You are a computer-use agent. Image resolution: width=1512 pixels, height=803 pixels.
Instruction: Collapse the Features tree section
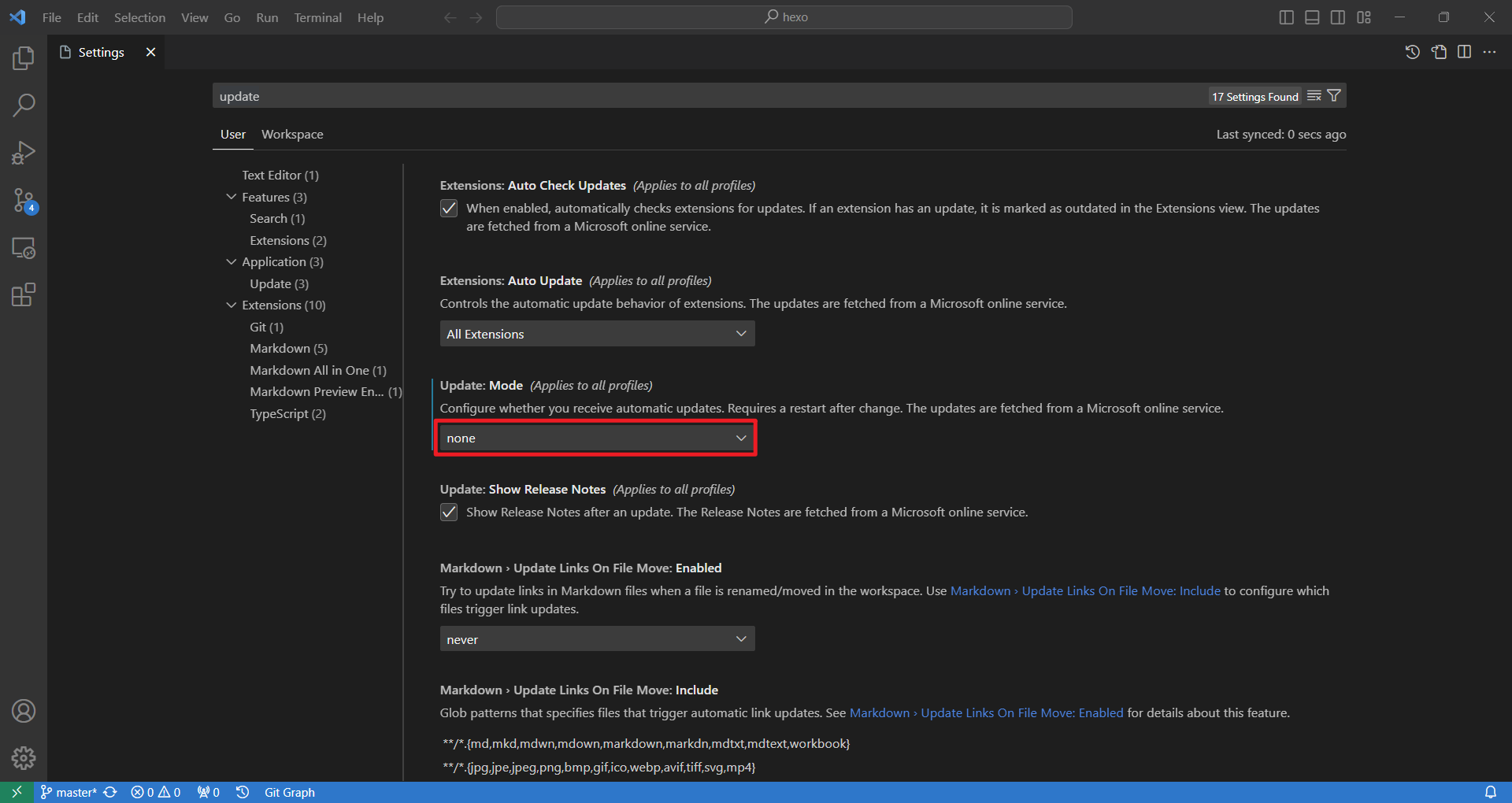232,197
